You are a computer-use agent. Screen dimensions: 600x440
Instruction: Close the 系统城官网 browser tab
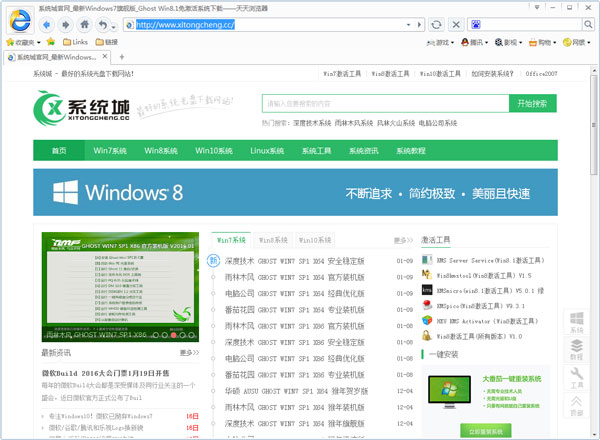point(104,57)
